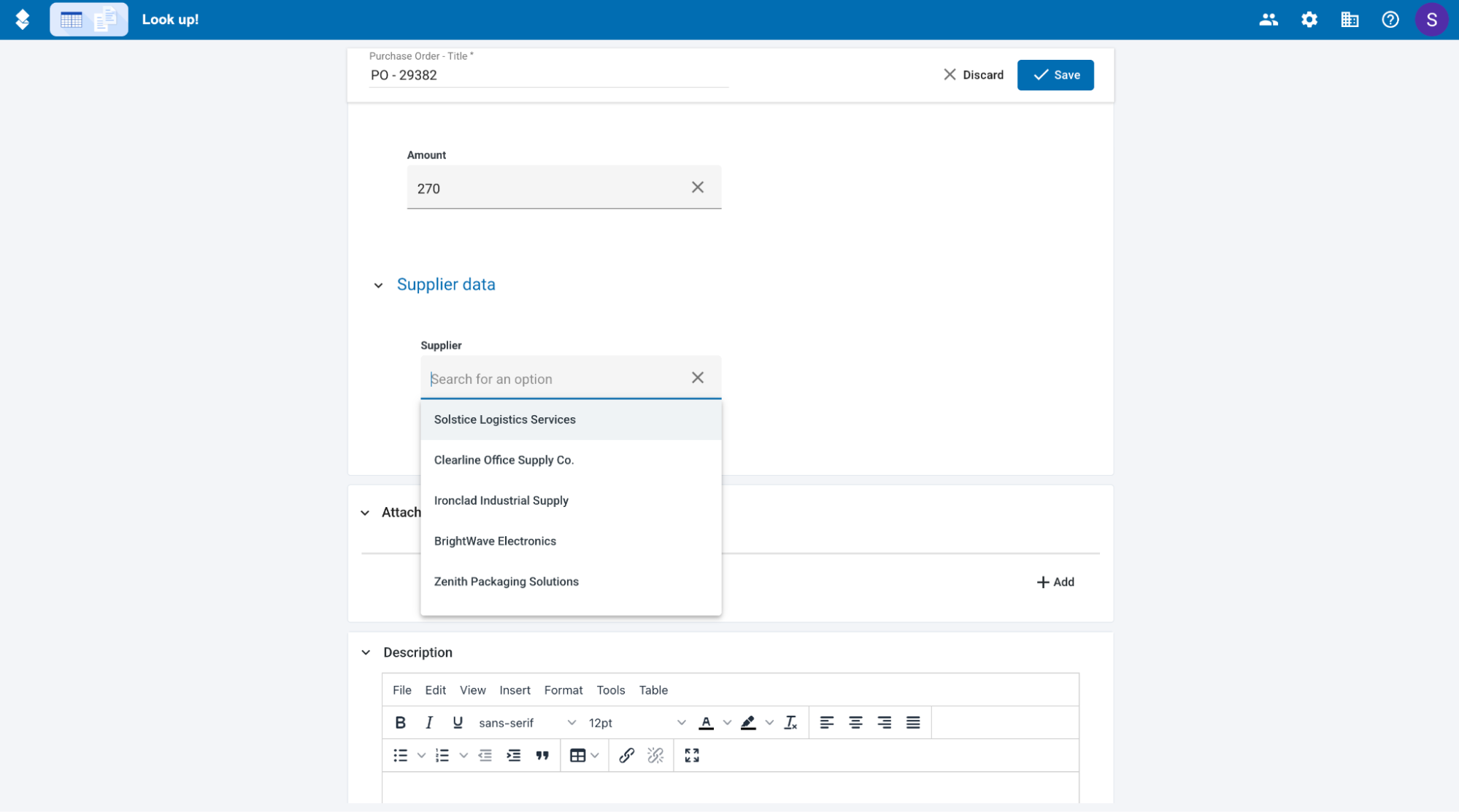1459x812 pixels.
Task: Clear the Amount field value
Action: 698,187
